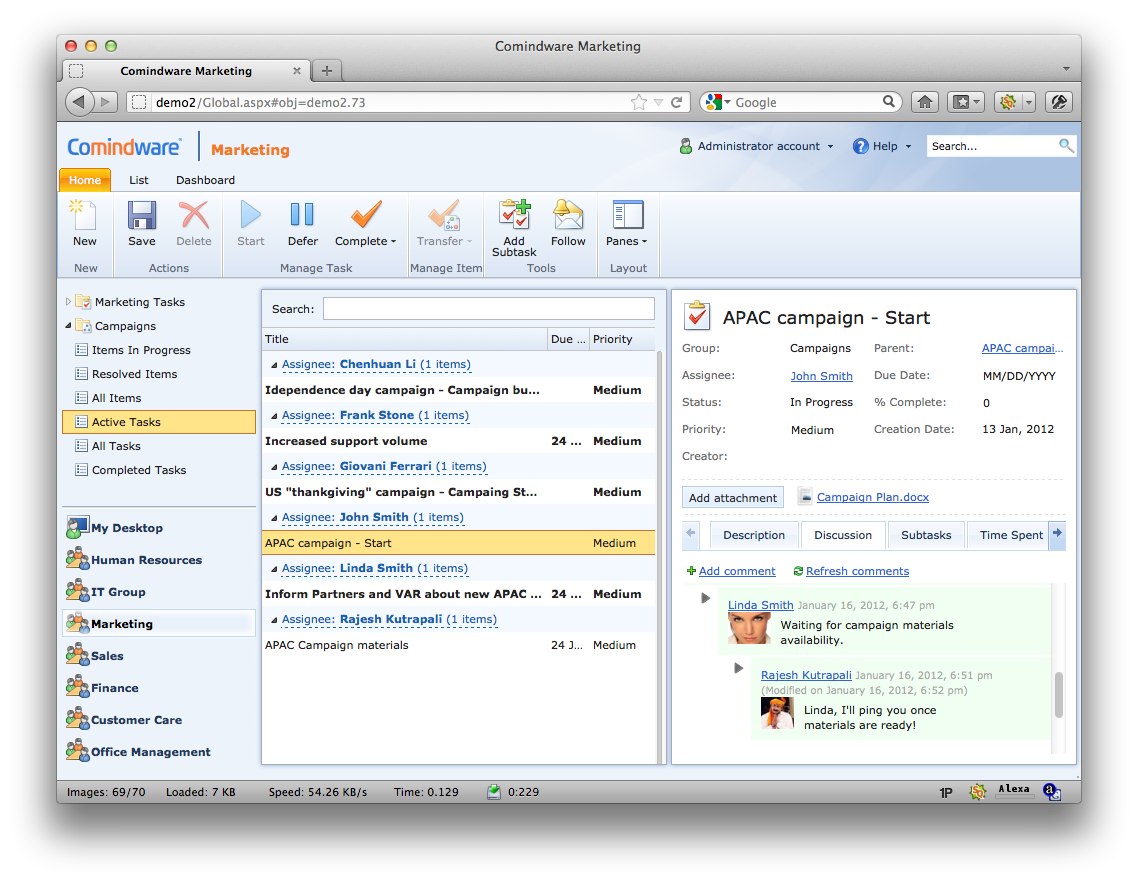Click the browser home icon
The image size is (1138, 882).
point(925,102)
